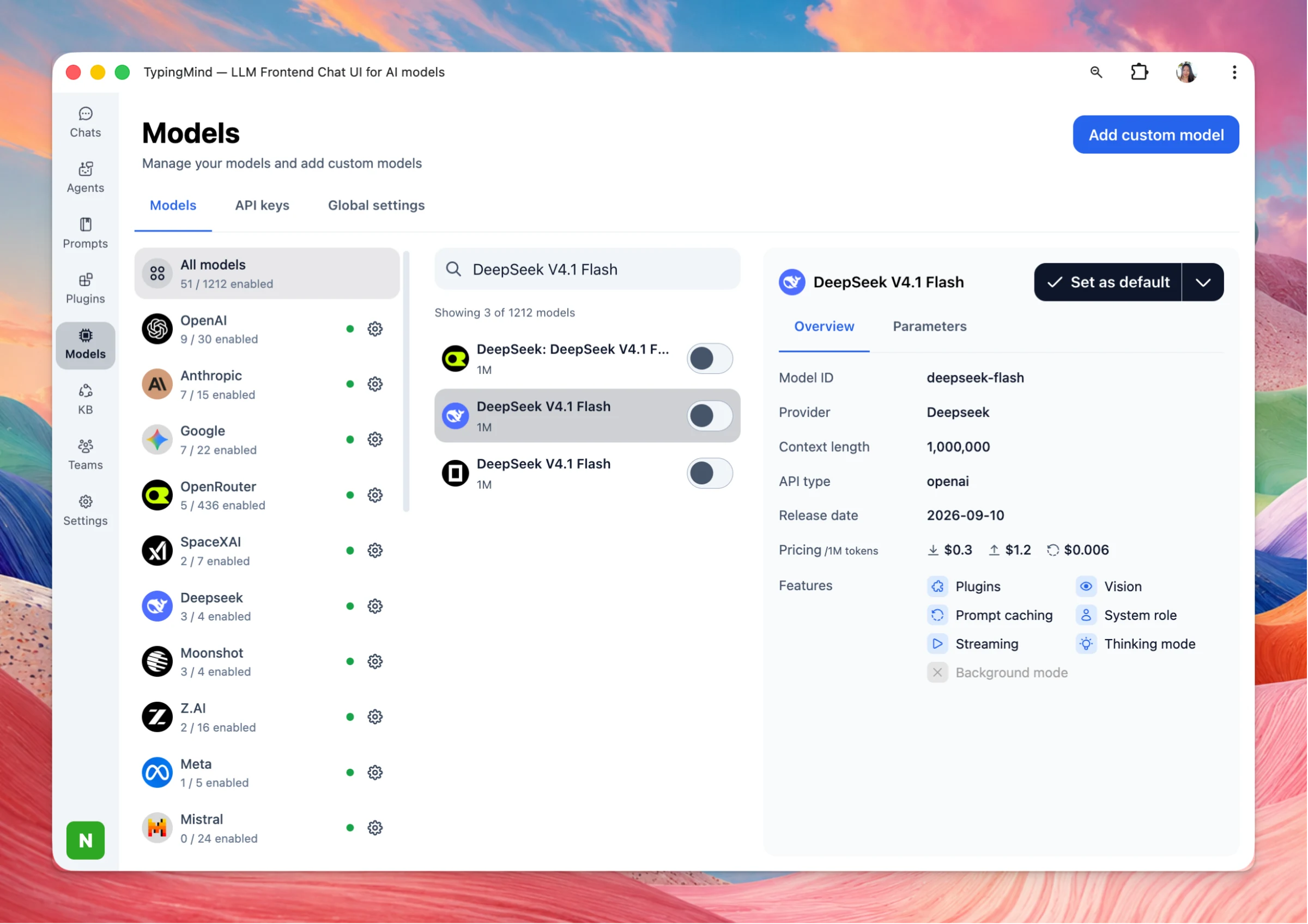This screenshot has height=924, width=1308.
Task: Select the Overview tab
Action: (825, 327)
